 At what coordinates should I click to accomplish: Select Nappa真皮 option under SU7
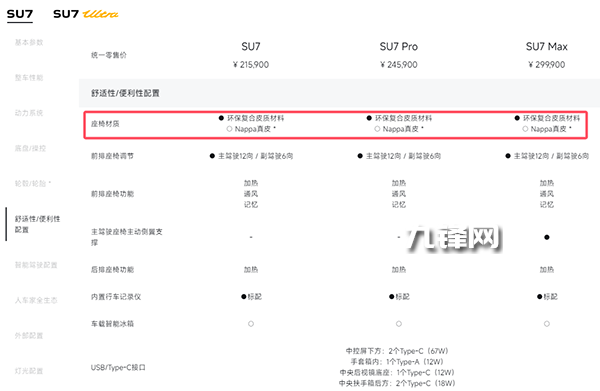(x=229, y=129)
